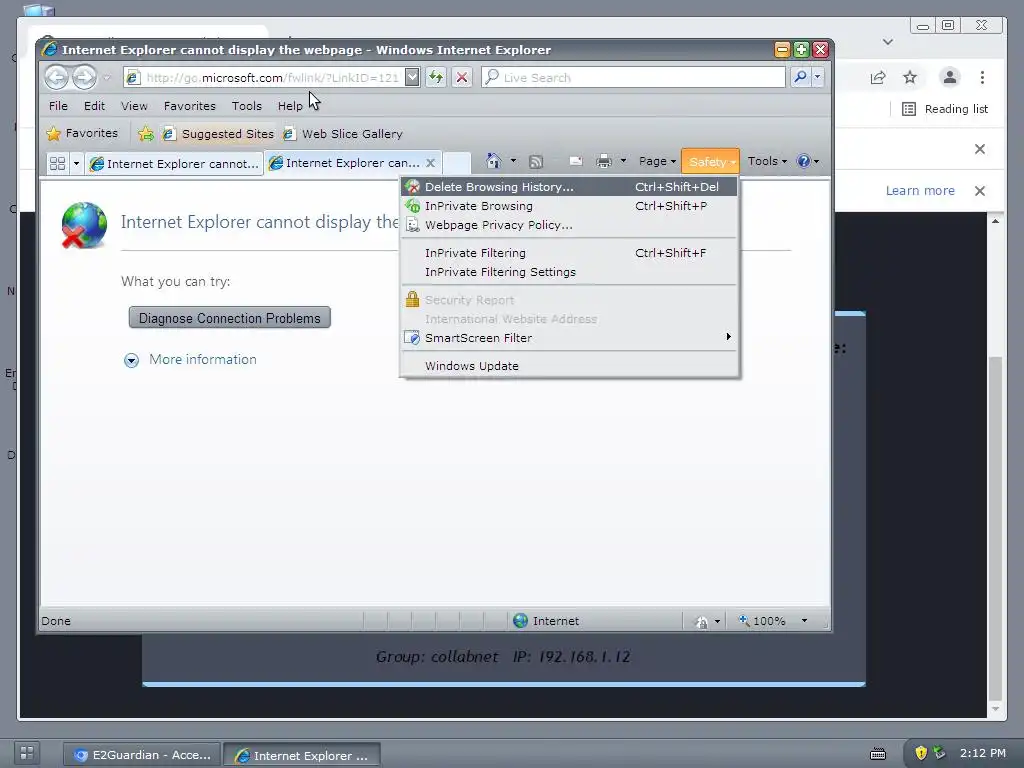
Task: Click the IE Back navigation arrow
Action: coord(57,78)
